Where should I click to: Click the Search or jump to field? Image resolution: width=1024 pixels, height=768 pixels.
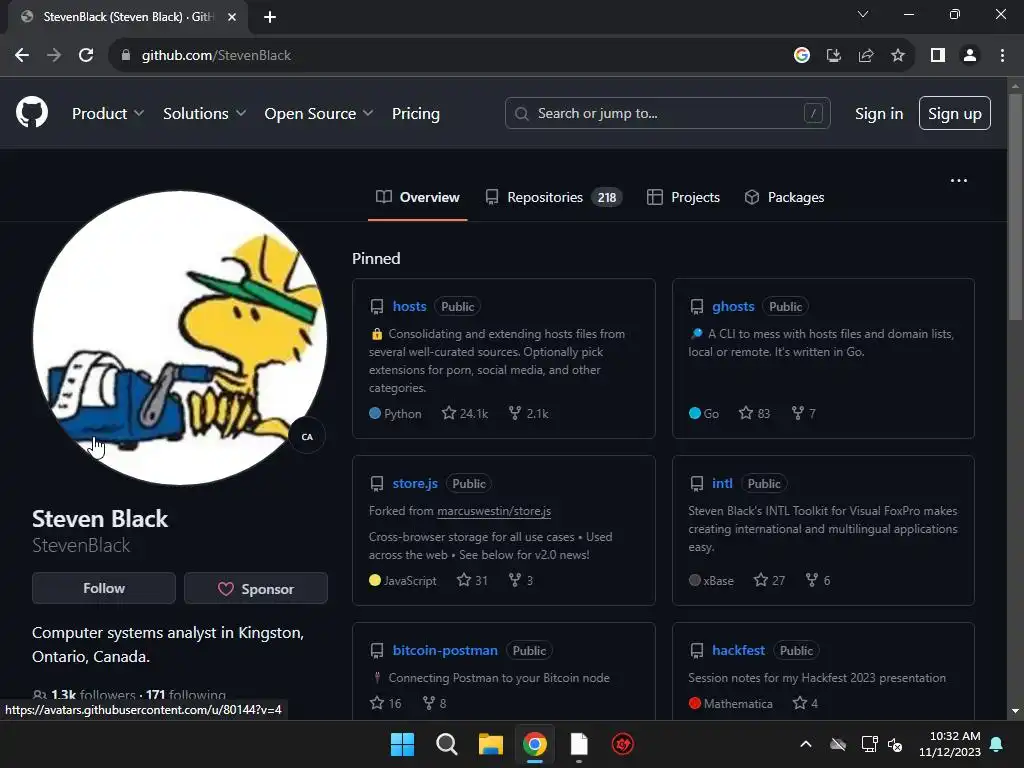[667, 113]
